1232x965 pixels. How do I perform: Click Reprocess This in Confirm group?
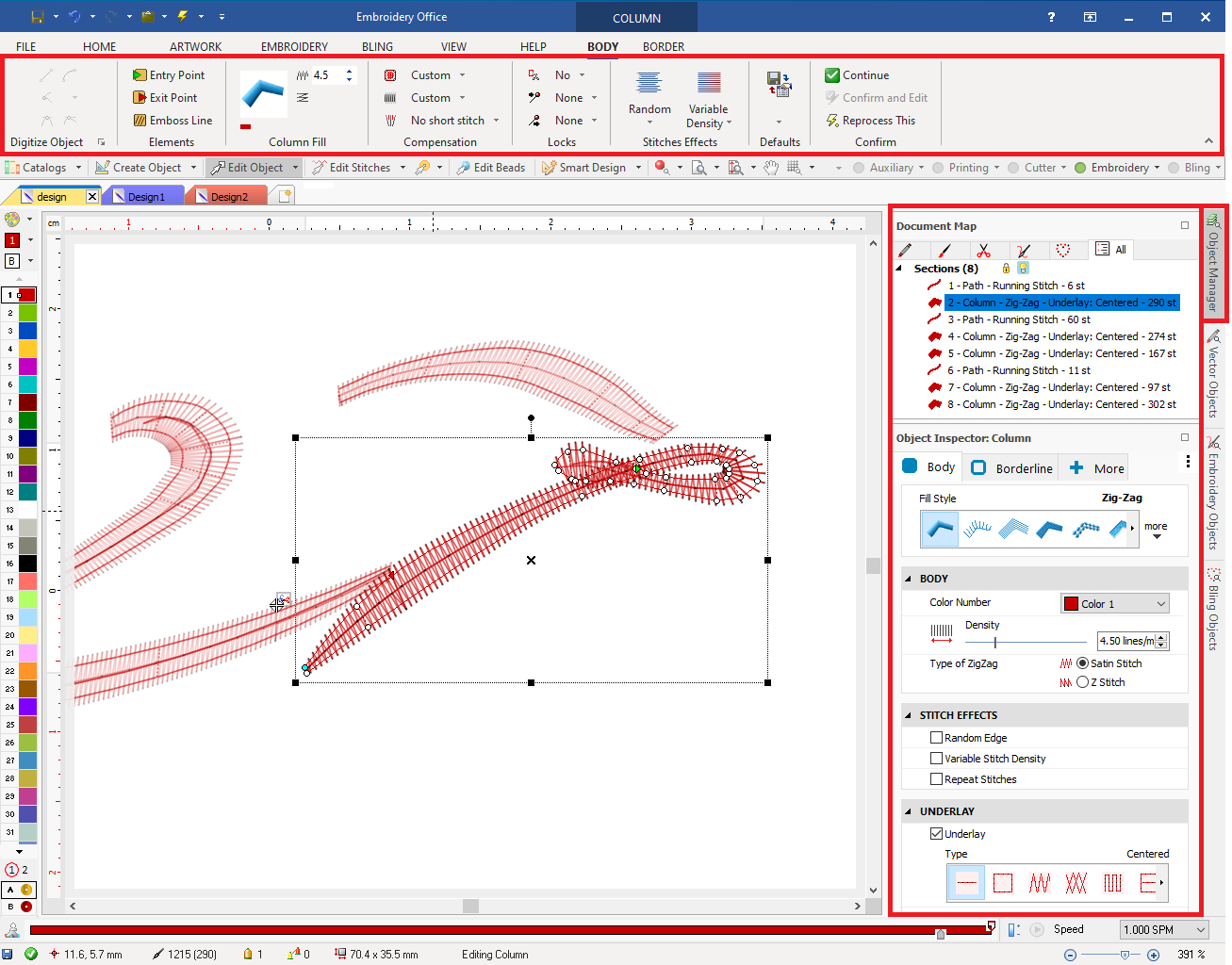[870, 121]
